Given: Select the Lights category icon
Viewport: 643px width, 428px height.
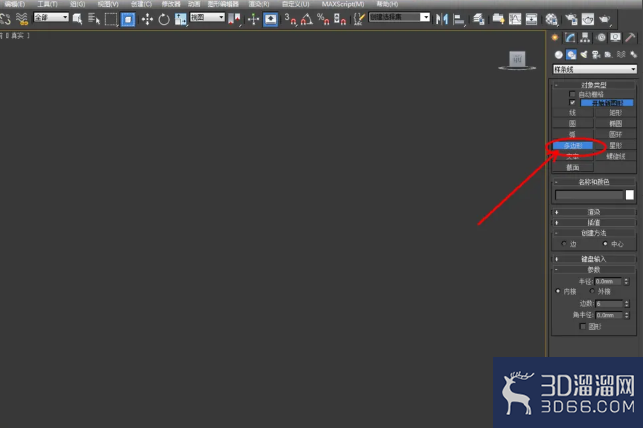Looking at the screenshot, I should (584, 55).
